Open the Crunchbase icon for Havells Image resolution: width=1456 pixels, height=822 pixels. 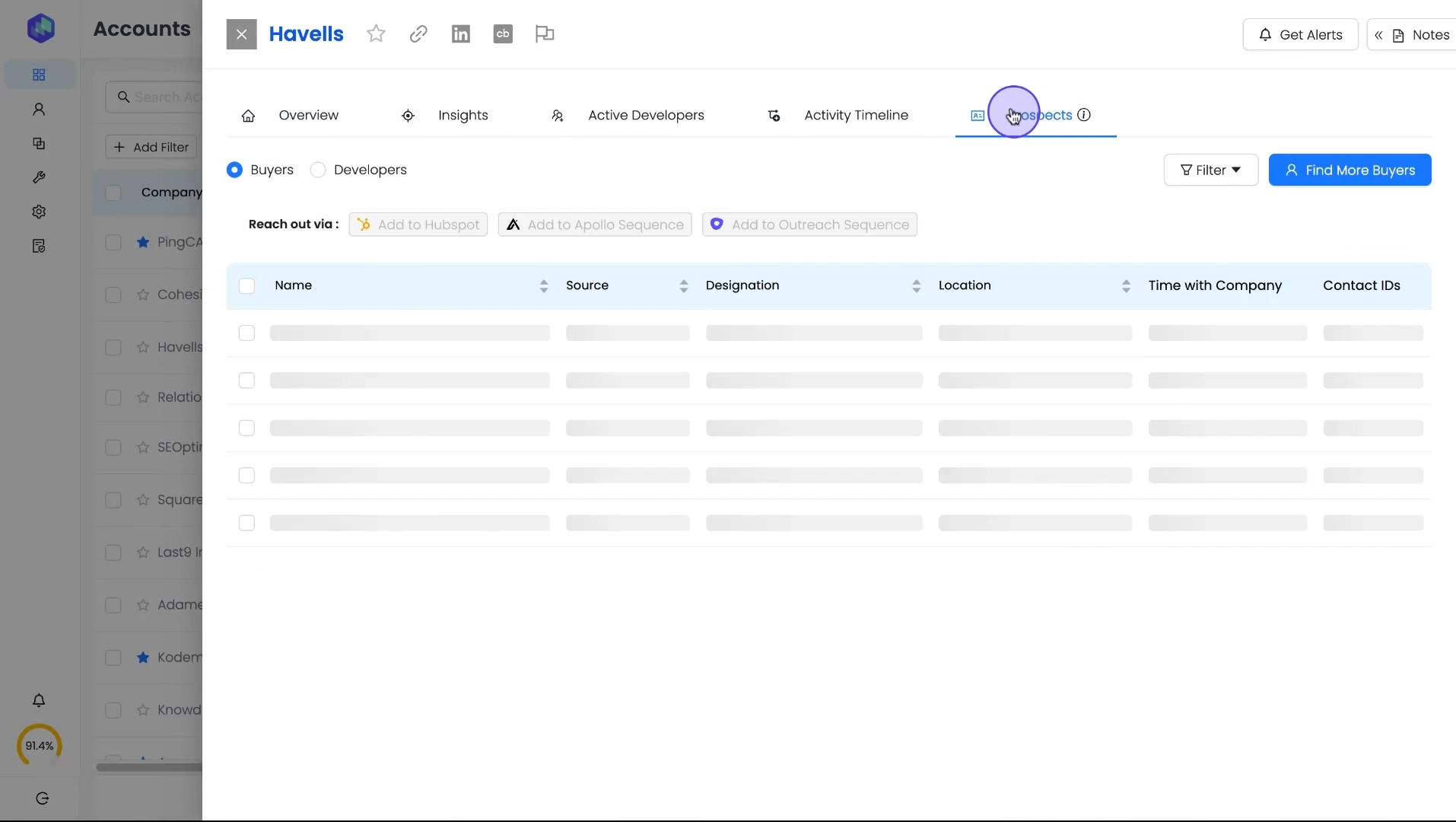[503, 34]
